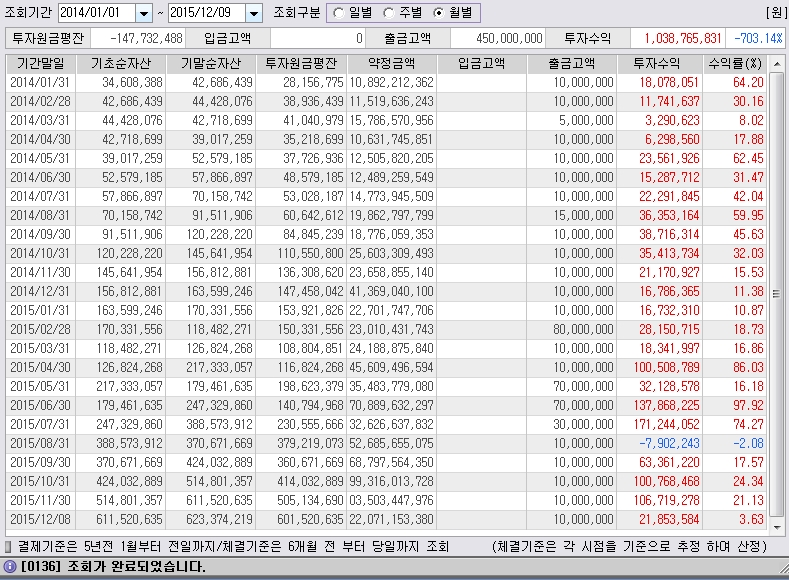Select the 일별 (daily) radio button
This screenshot has width=789, height=580.
point(339,13)
